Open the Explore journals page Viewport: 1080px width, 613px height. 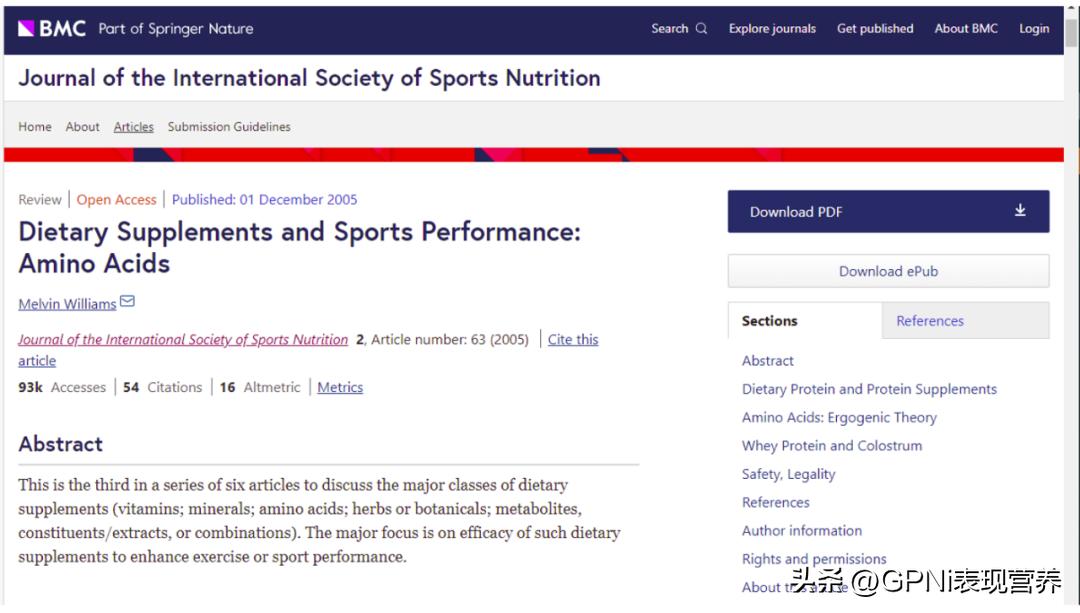point(771,28)
